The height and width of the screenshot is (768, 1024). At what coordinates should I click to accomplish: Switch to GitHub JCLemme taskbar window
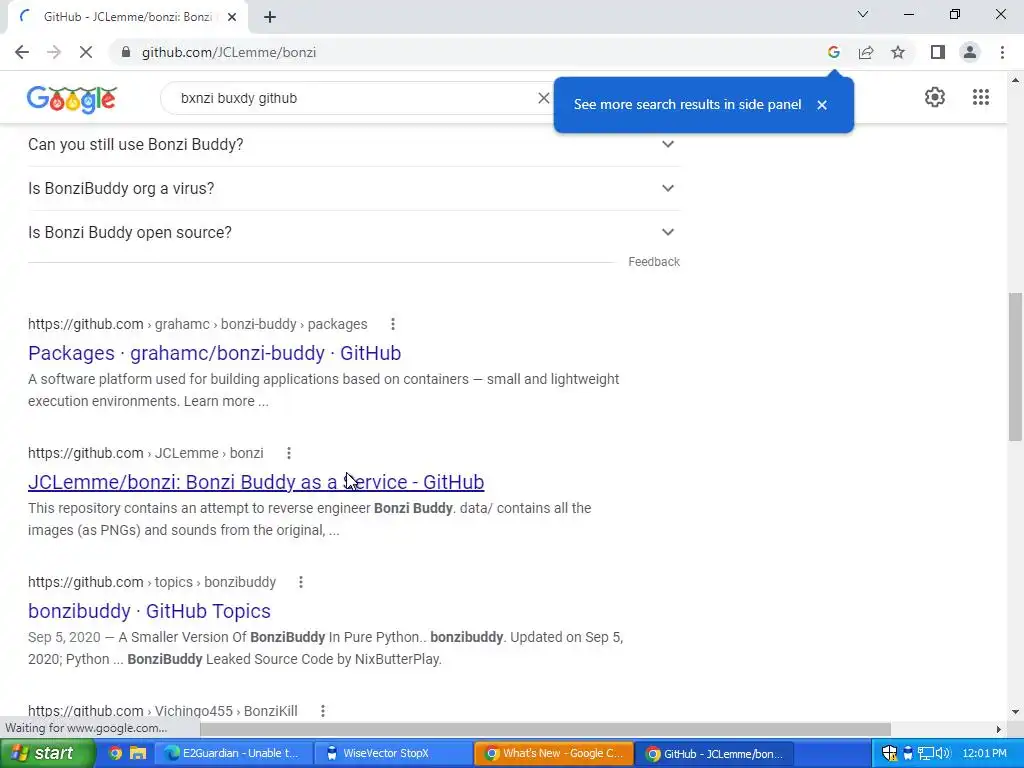[x=714, y=753]
